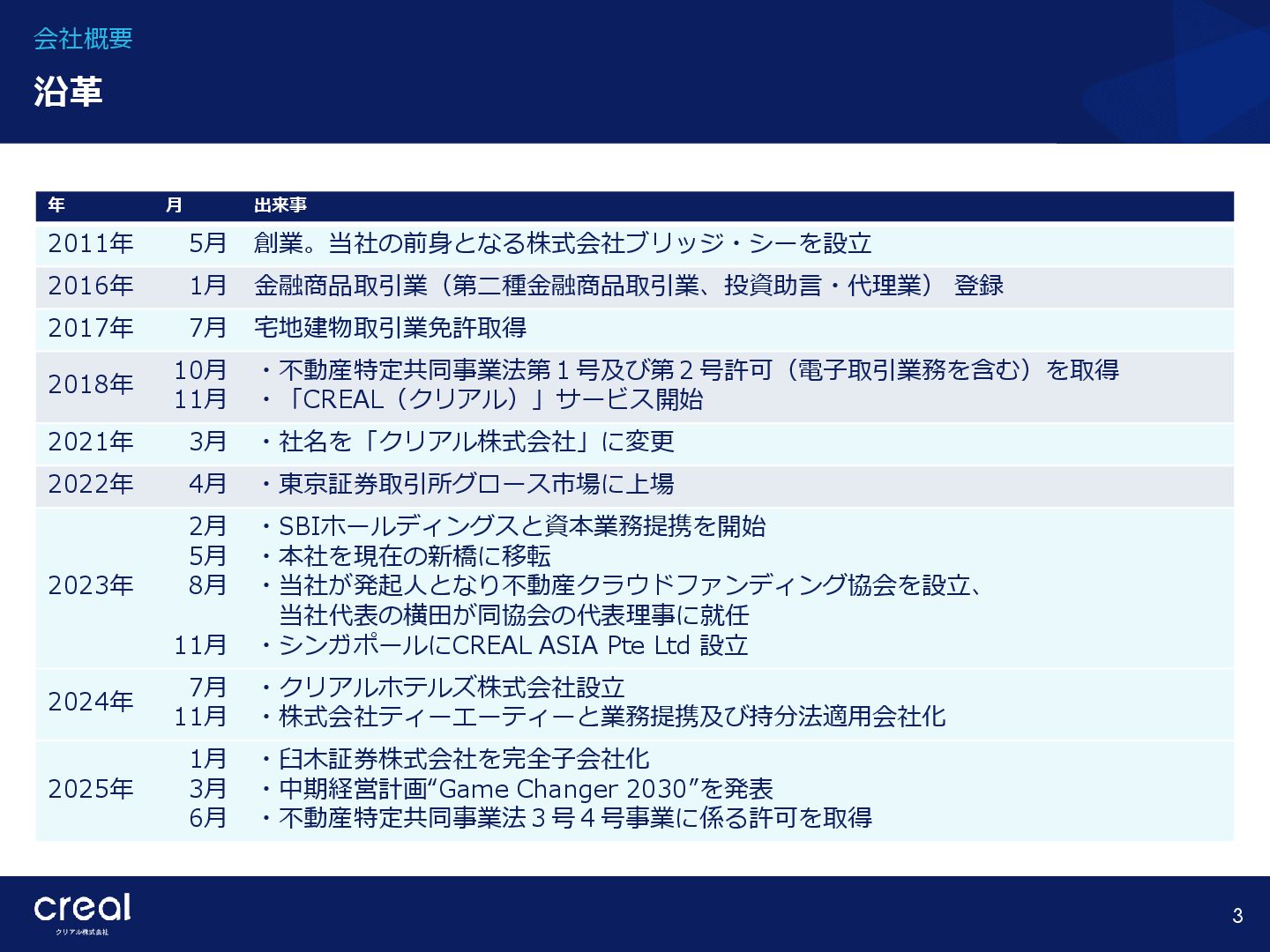Click the 2025年 year cell
Image resolution: width=1270 pixels, height=952 pixels.
[91, 789]
